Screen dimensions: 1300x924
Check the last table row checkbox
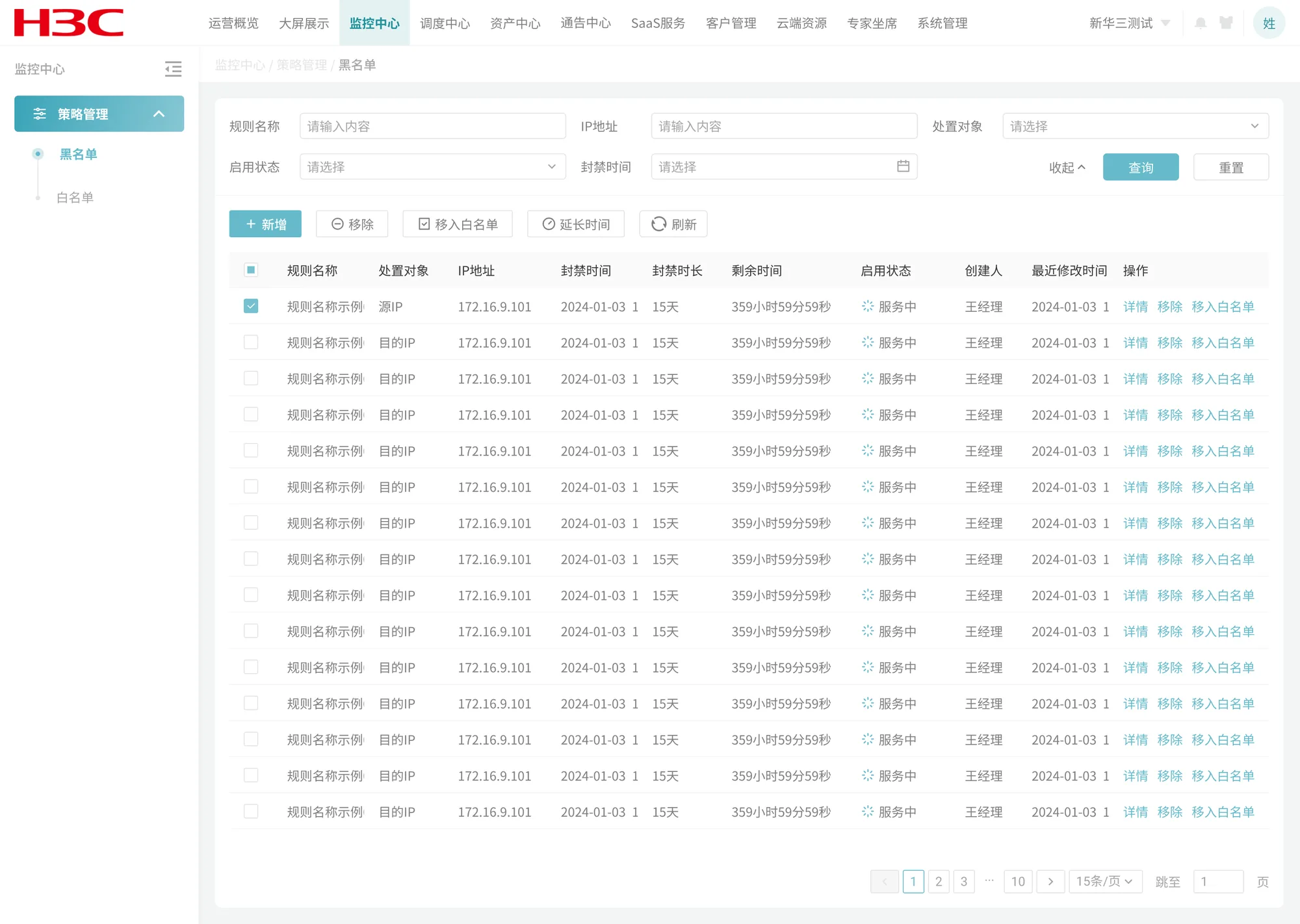(x=251, y=811)
